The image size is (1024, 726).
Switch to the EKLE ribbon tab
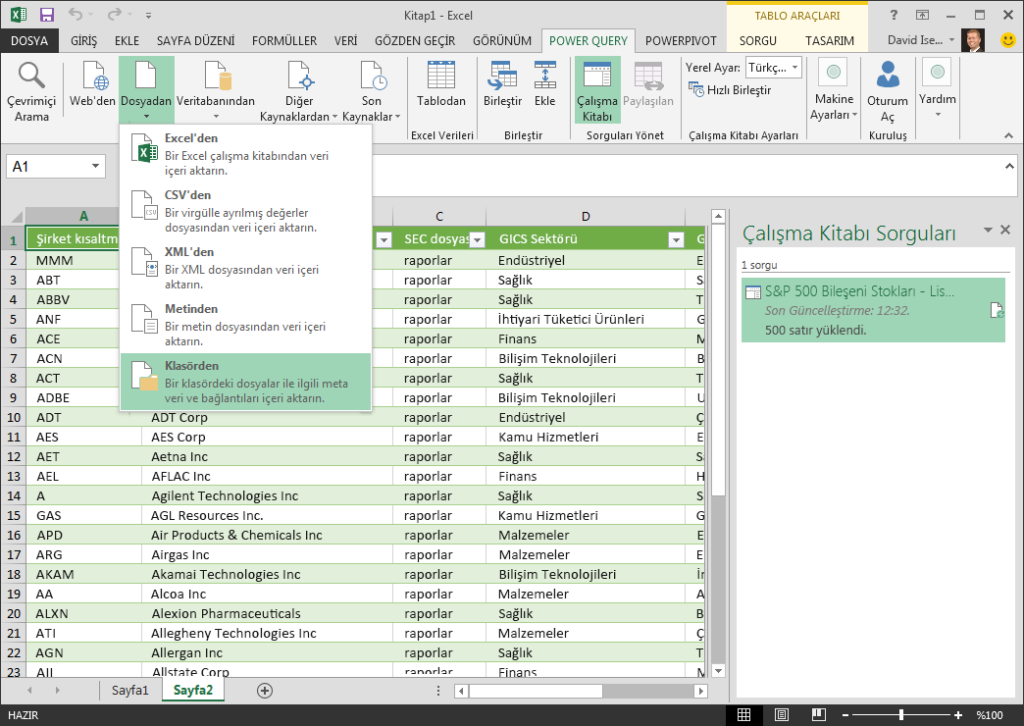(x=127, y=40)
